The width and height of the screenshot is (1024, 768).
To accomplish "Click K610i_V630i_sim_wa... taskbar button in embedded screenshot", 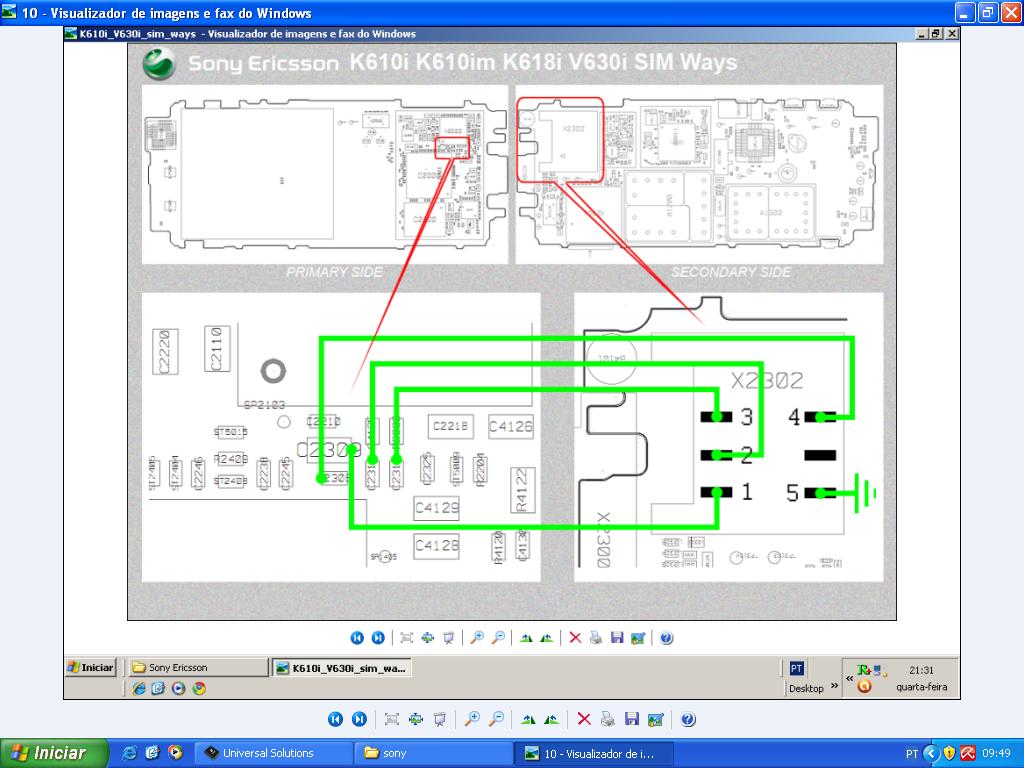I will pos(341,667).
